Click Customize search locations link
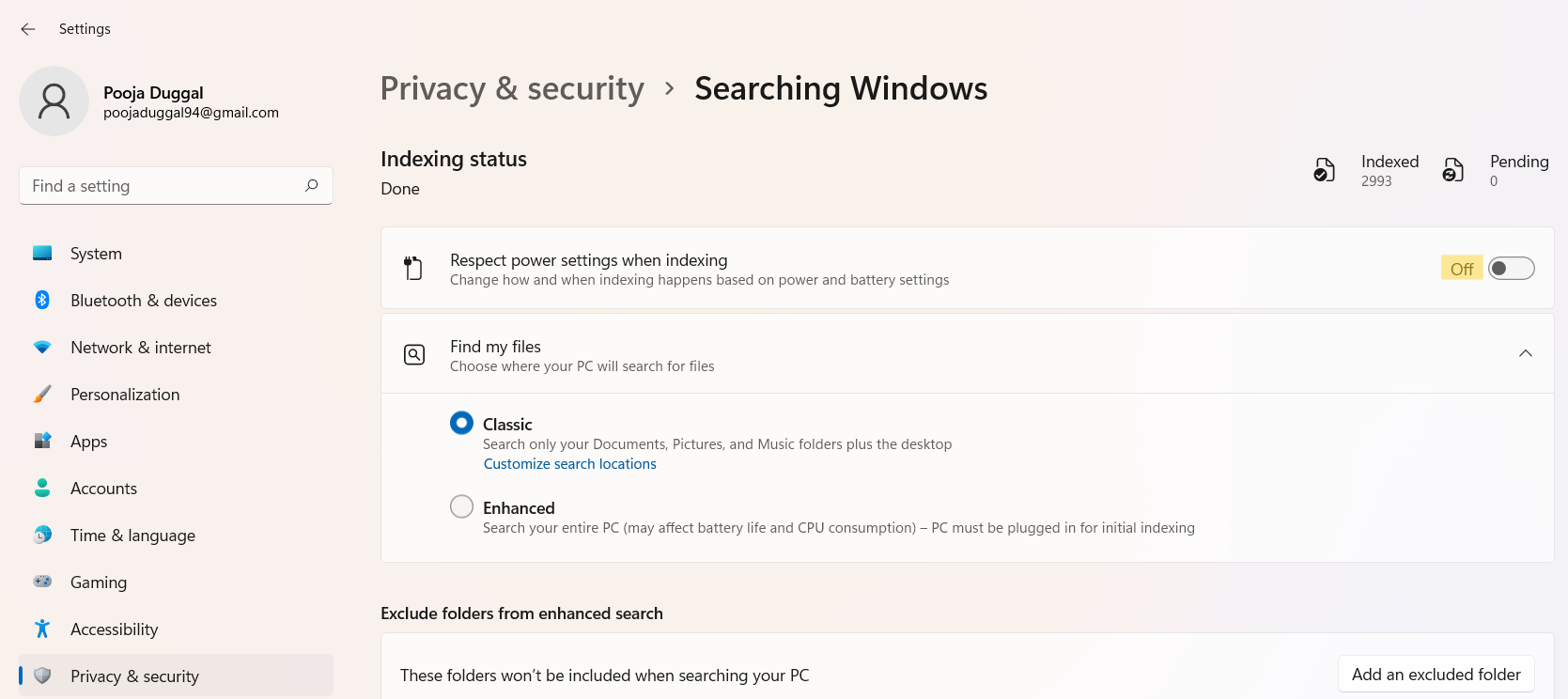Viewport: 1568px width, 699px height. 569,464
